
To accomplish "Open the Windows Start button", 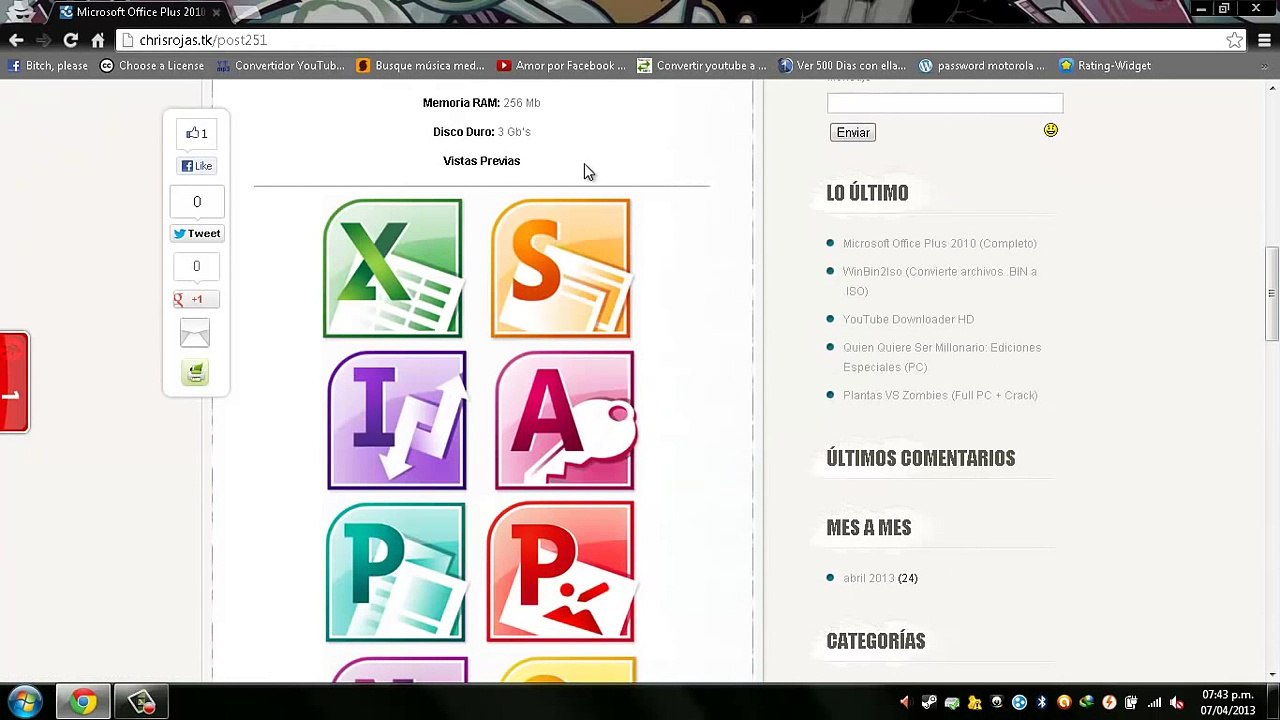I will pos(25,702).
